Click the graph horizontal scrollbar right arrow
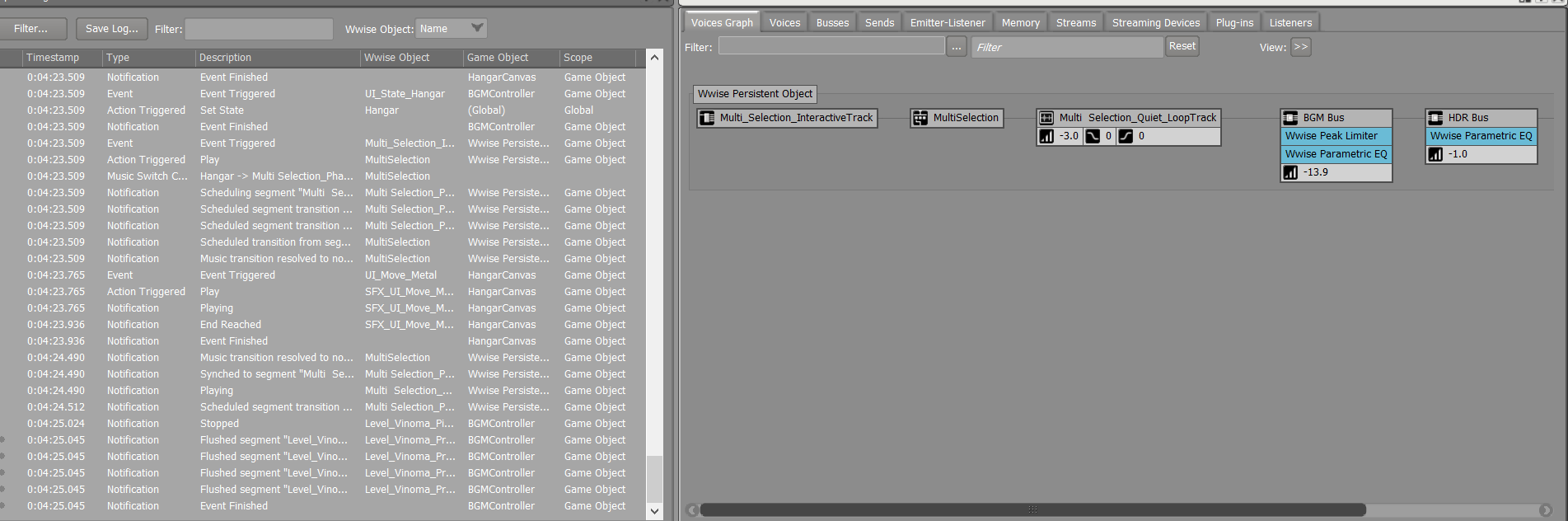1568x521 pixels. click(x=1546, y=510)
